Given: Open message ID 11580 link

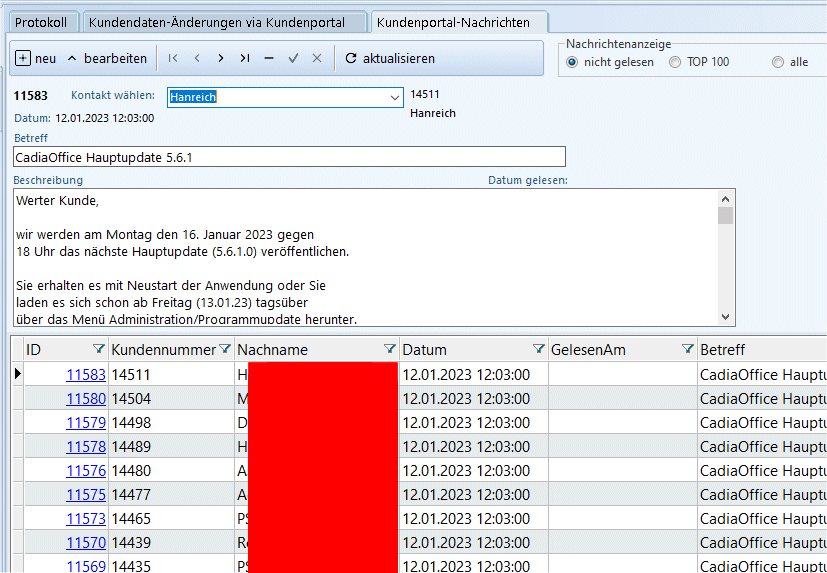Looking at the screenshot, I should pyautogui.click(x=86, y=399).
